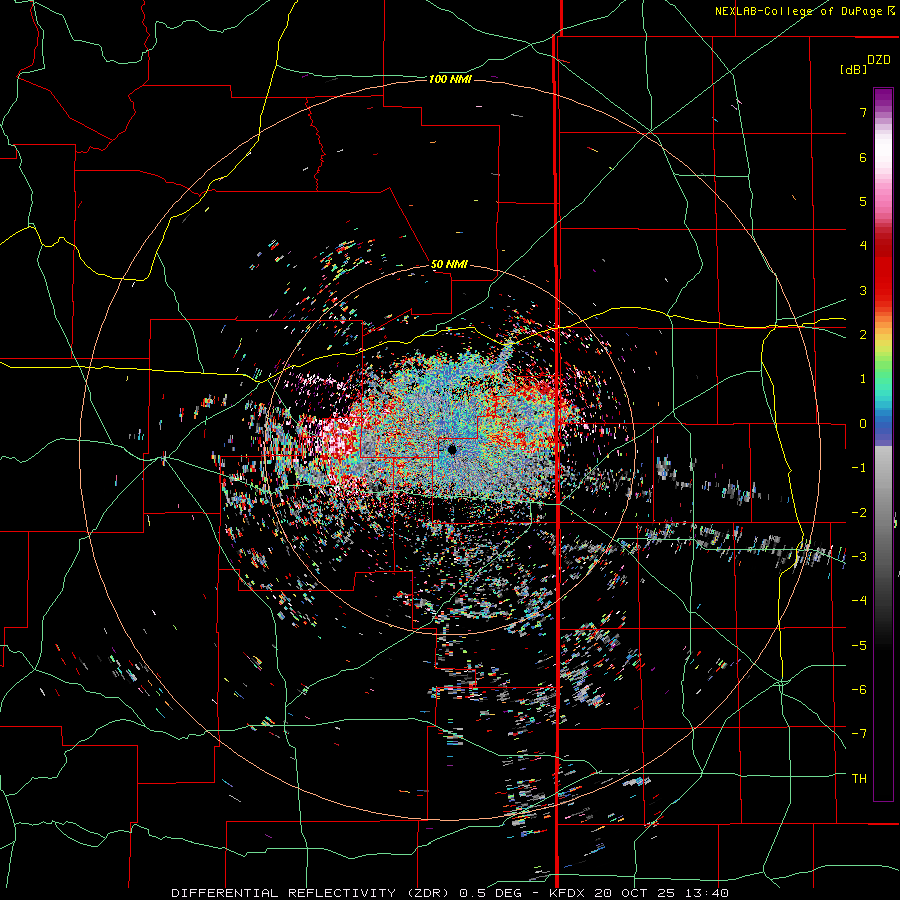Click the TH legend label

click(859, 779)
